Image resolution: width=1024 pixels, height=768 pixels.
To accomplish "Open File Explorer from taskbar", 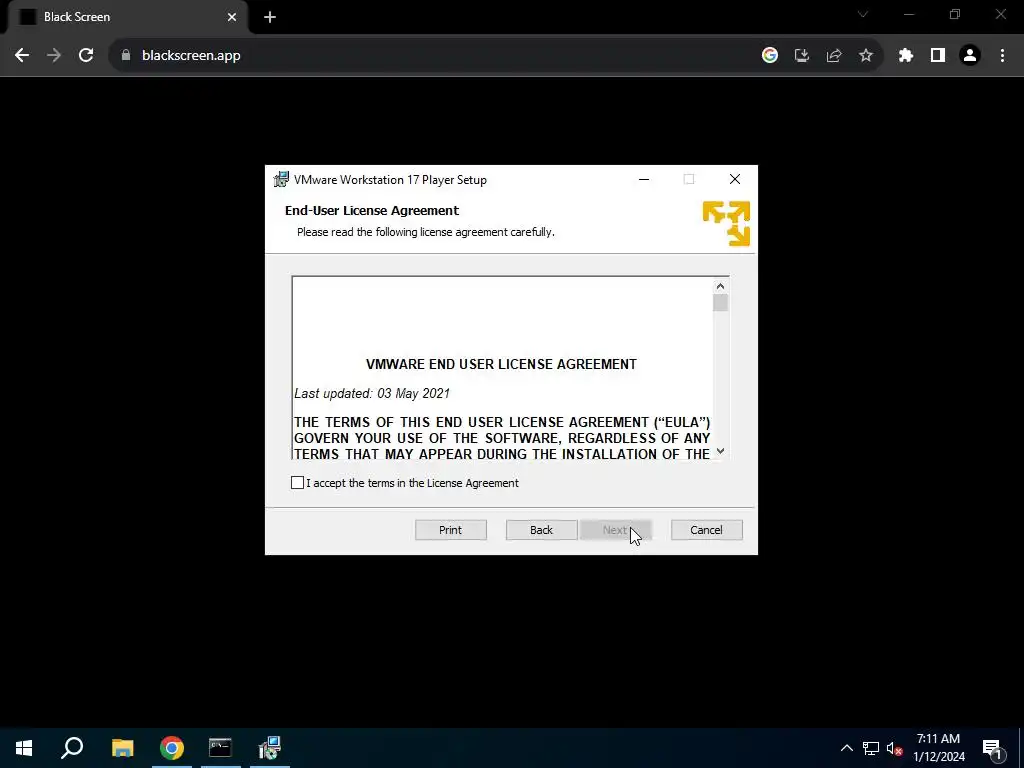I will pos(122,748).
